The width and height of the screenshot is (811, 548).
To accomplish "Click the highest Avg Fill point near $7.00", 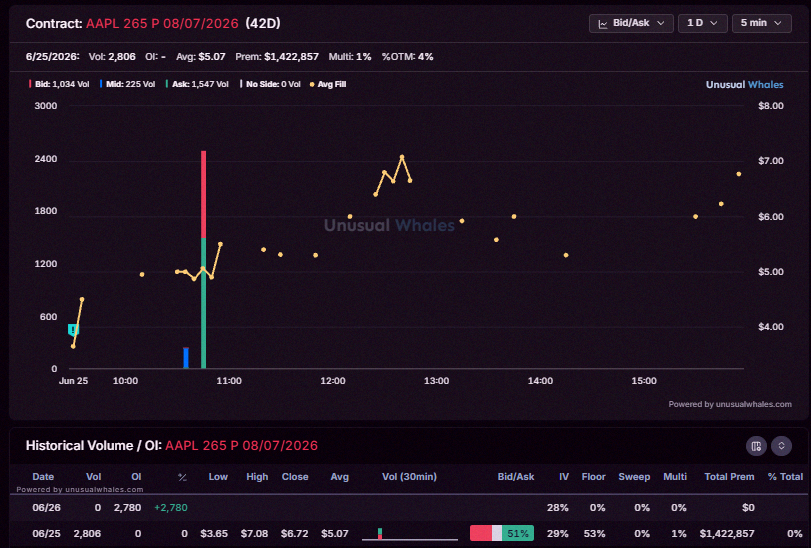I will 402,157.
